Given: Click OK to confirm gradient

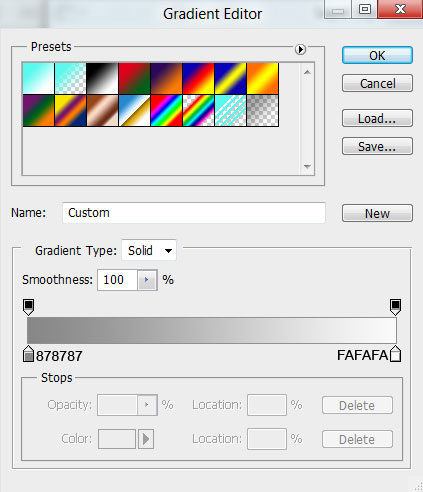Looking at the screenshot, I should 377,55.
